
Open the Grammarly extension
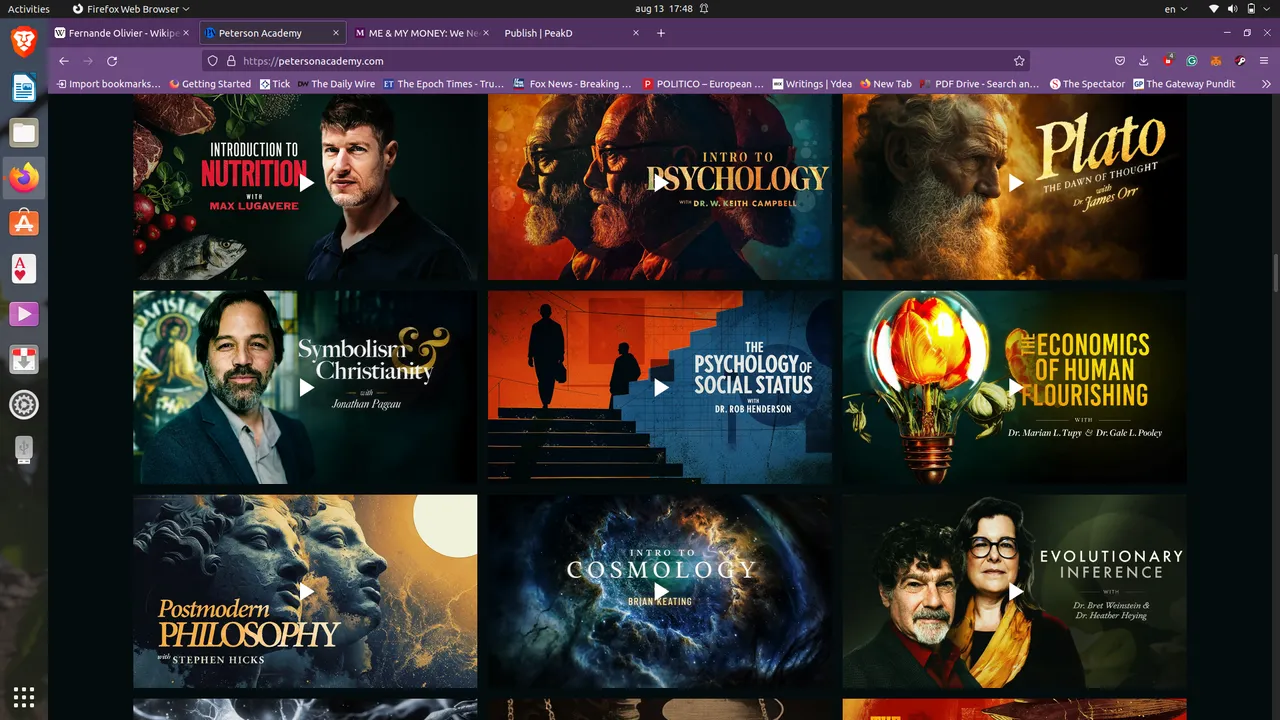click(x=1192, y=61)
